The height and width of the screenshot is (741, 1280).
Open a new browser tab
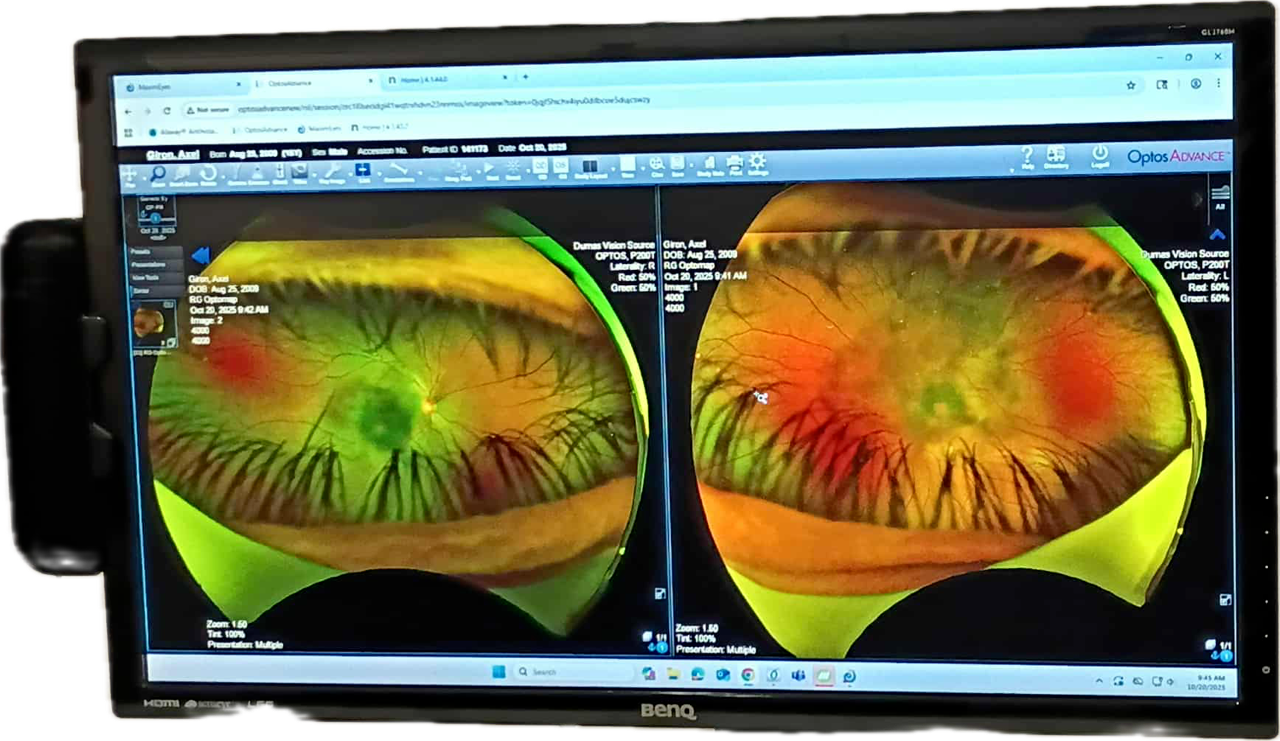pyautogui.click(x=525, y=78)
